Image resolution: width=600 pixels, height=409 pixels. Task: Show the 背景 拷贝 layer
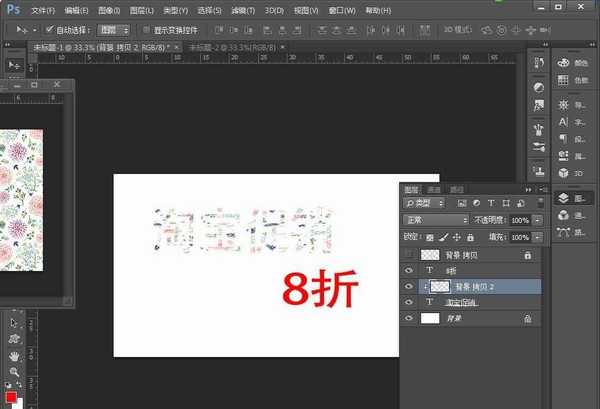[408, 255]
